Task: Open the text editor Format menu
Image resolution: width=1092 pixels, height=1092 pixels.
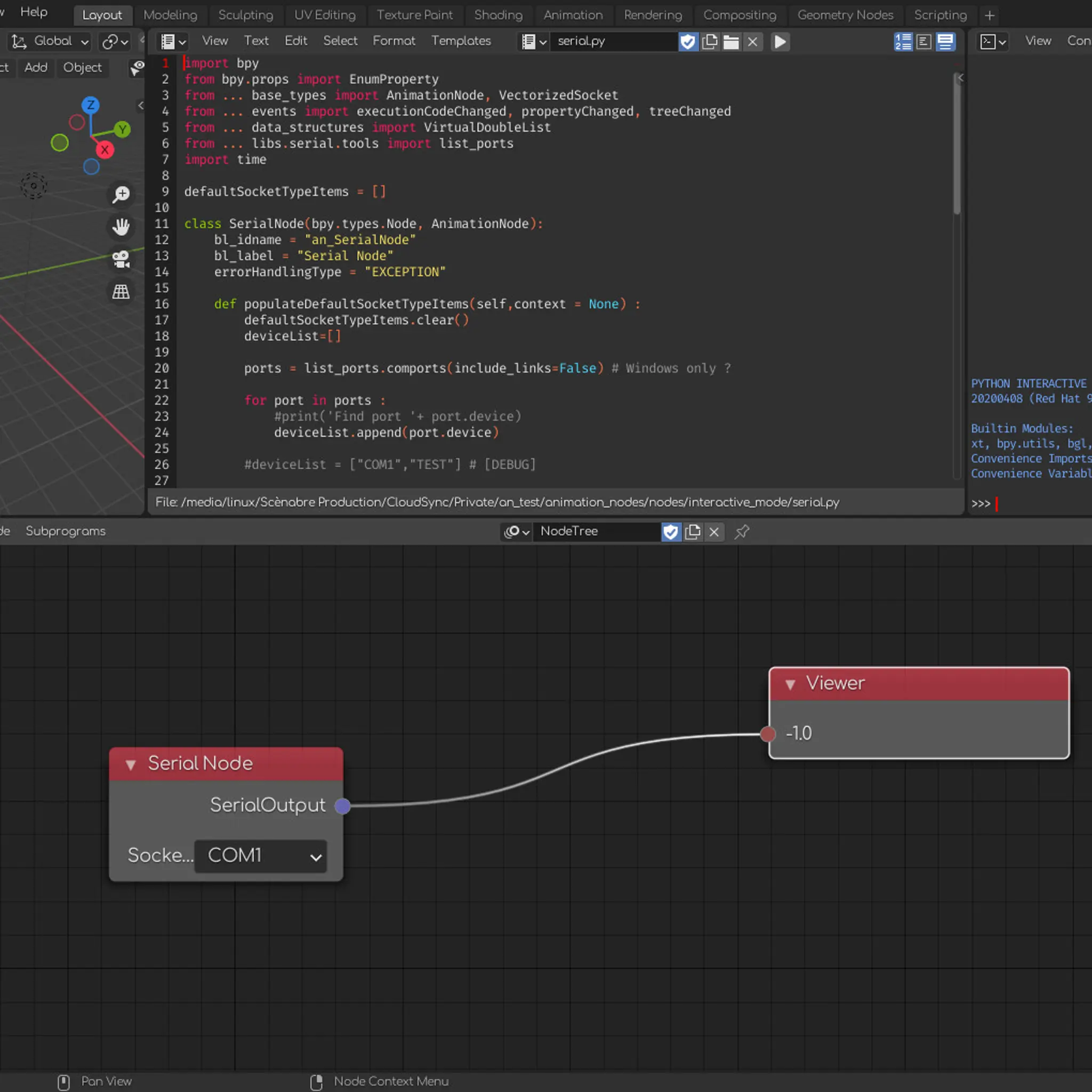Action: tap(394, 41)
